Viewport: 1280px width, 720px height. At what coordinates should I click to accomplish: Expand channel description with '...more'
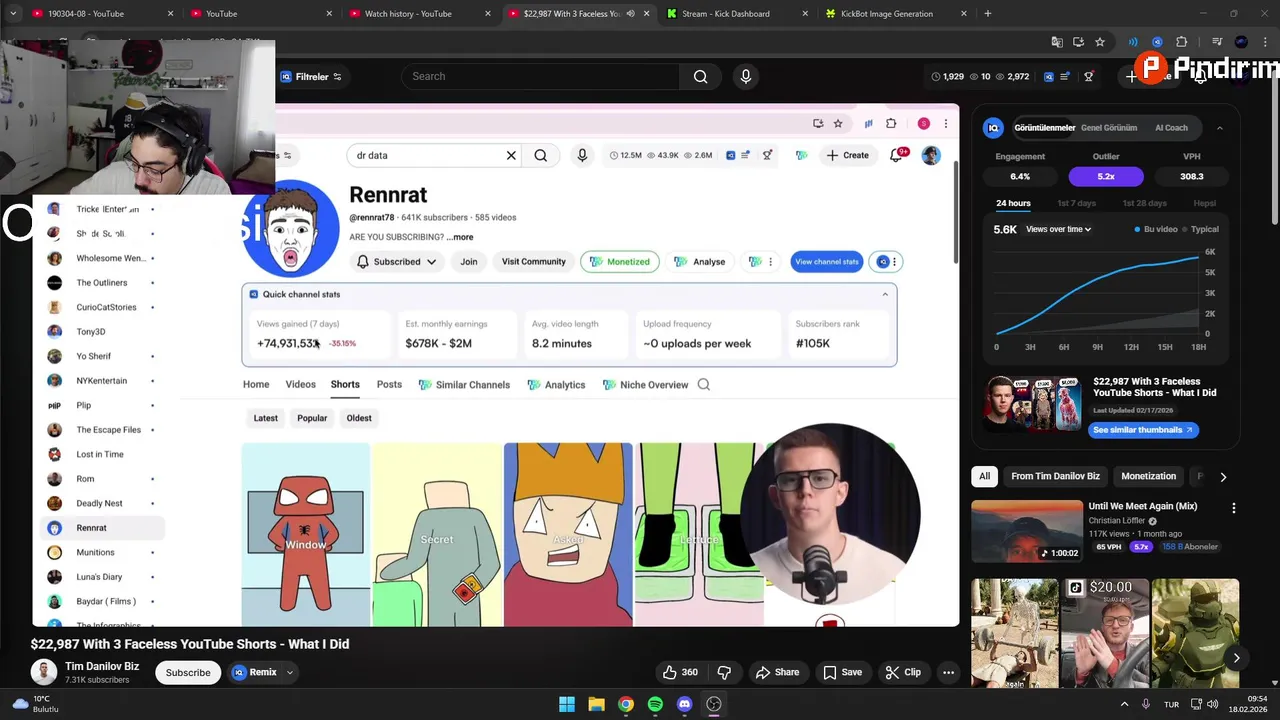point(460,237)
